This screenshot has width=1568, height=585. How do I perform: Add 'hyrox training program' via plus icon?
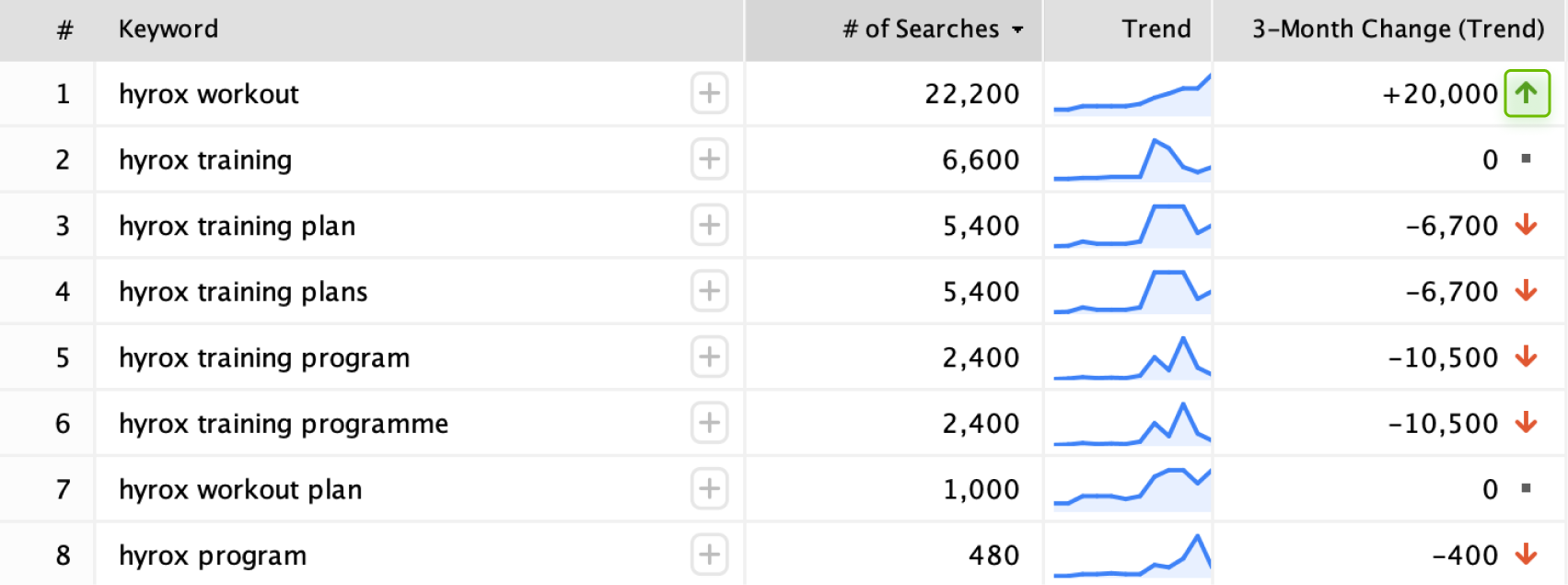click(709, 357)
